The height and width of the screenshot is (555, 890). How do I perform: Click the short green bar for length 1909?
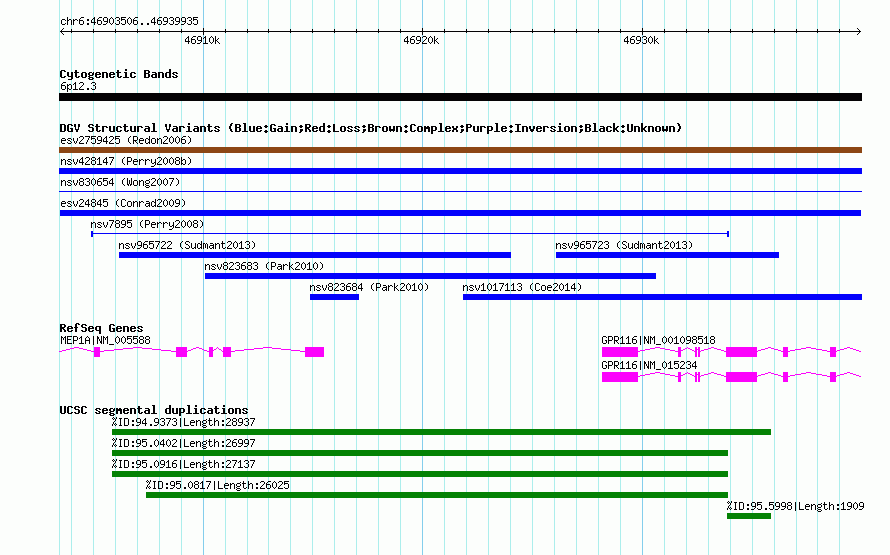point(749,516)
